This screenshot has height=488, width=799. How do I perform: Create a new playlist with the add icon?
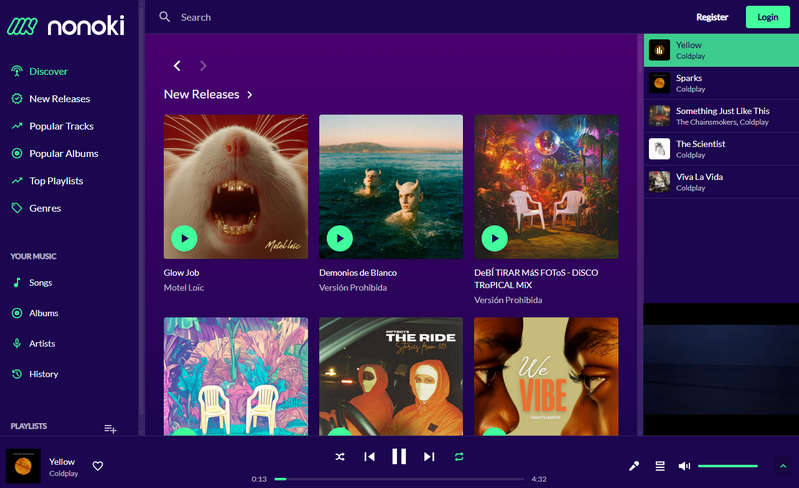pyautogui.click(x=110, y=429)
